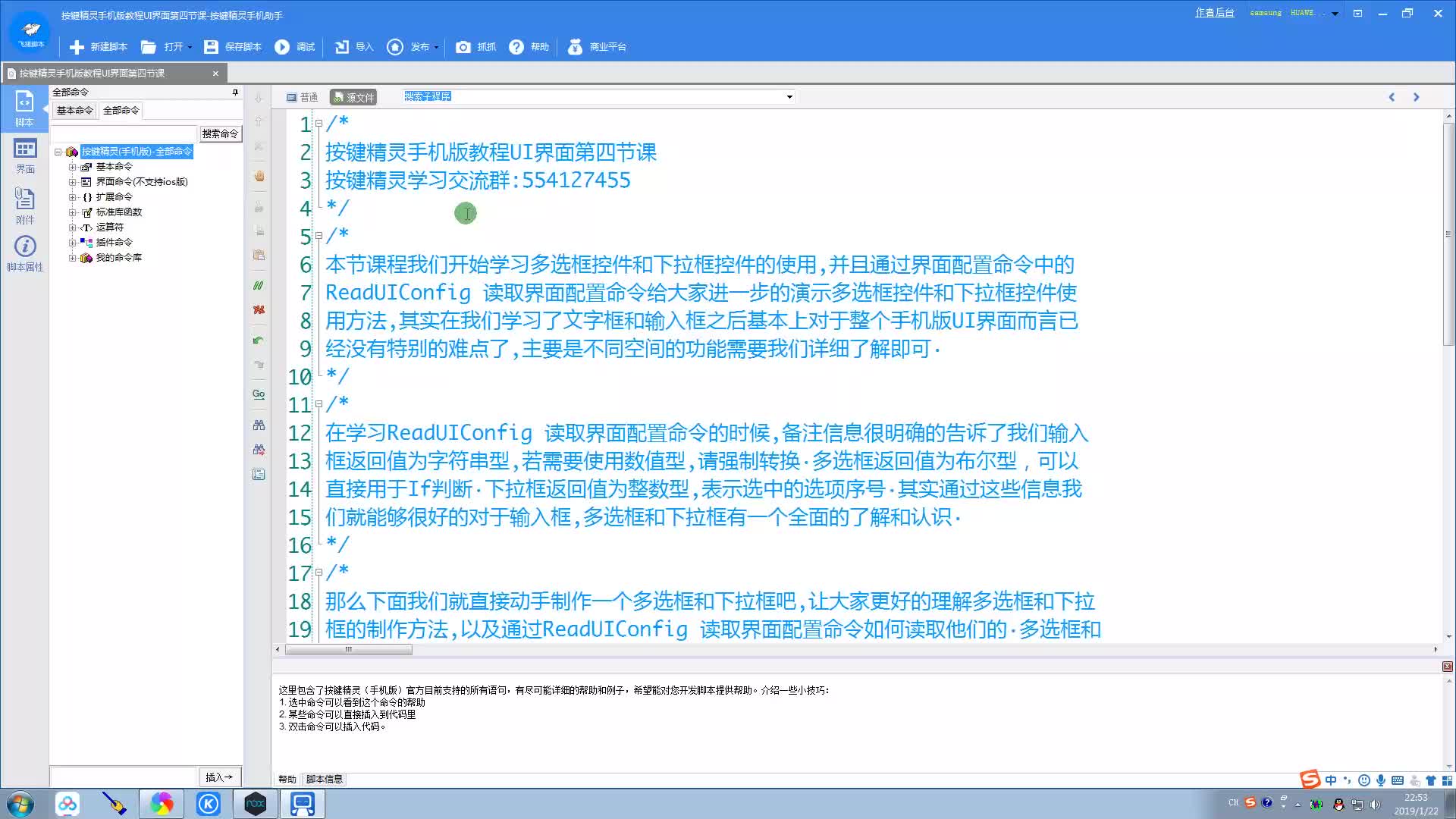
Task: Click the 导入 import icon
Action: point(342,47)
